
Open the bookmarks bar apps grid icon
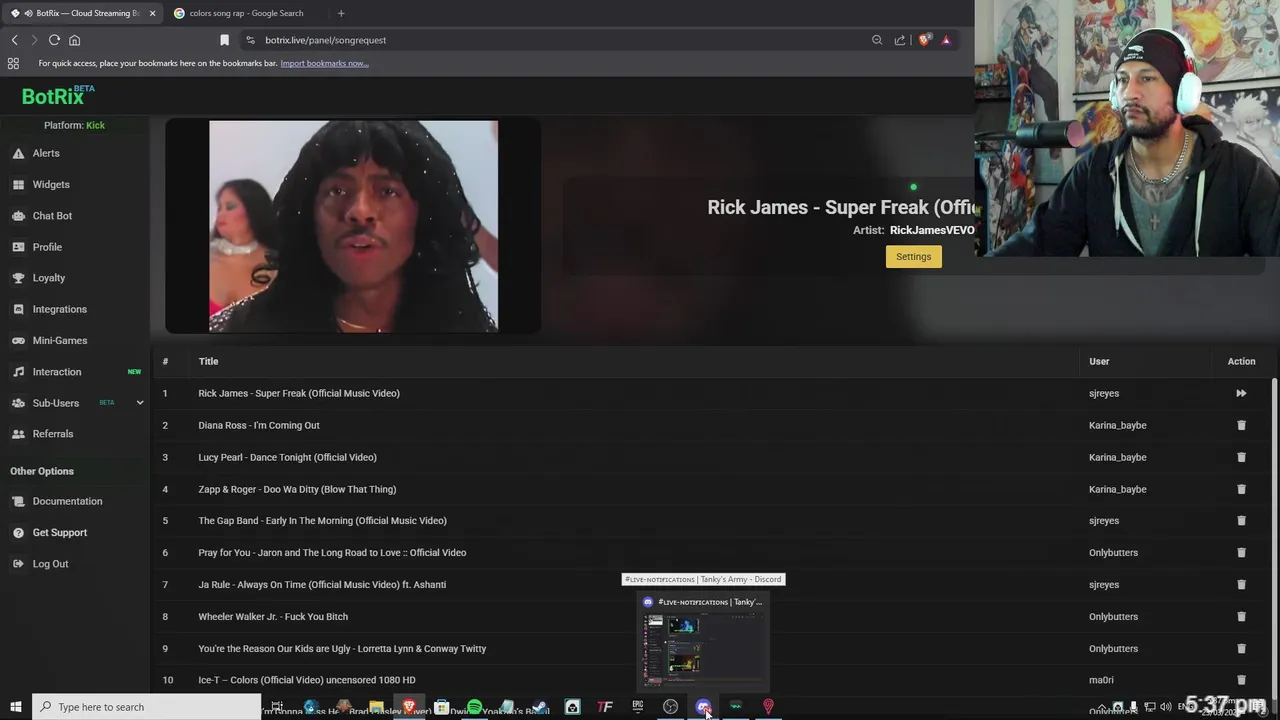pyautogui.click(x=13, y=63)
